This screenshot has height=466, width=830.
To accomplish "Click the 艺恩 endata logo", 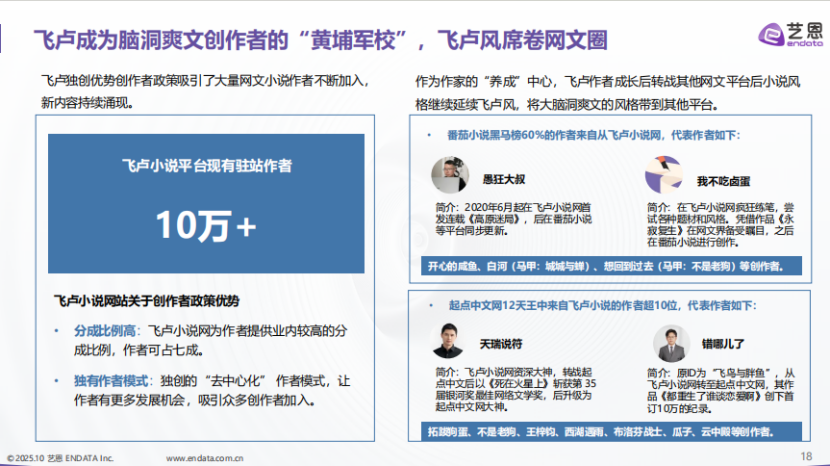I will click(x=791, y=35).
